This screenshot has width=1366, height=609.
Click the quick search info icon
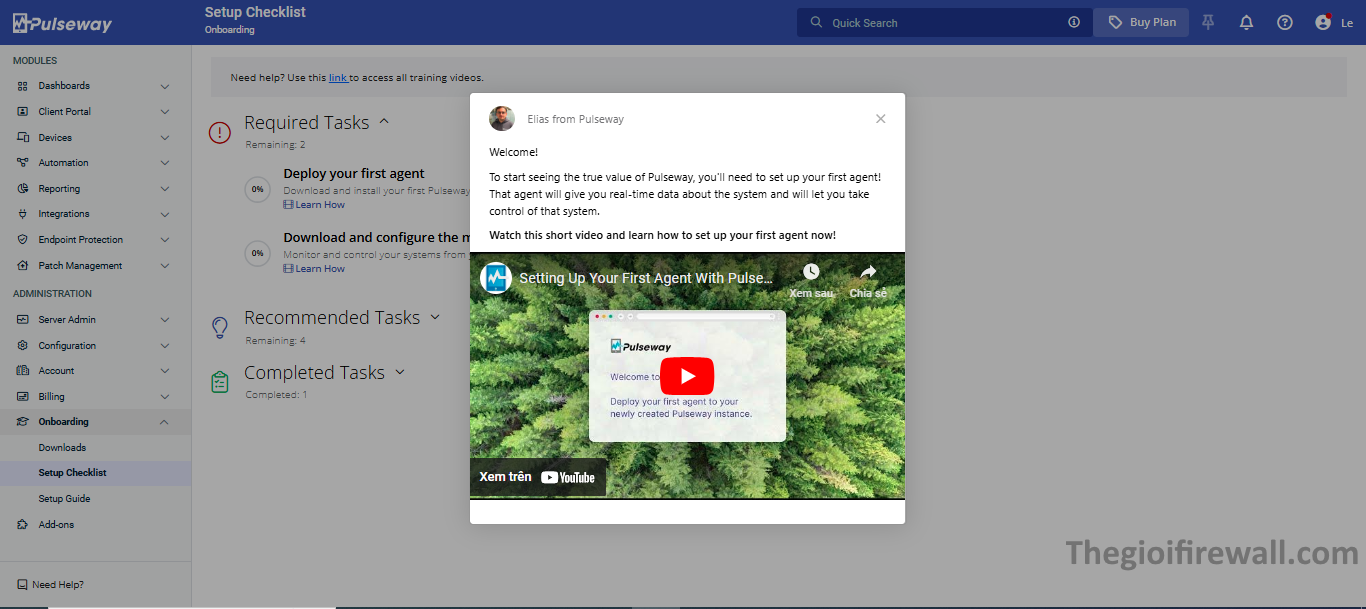(x=1074, y=22)
